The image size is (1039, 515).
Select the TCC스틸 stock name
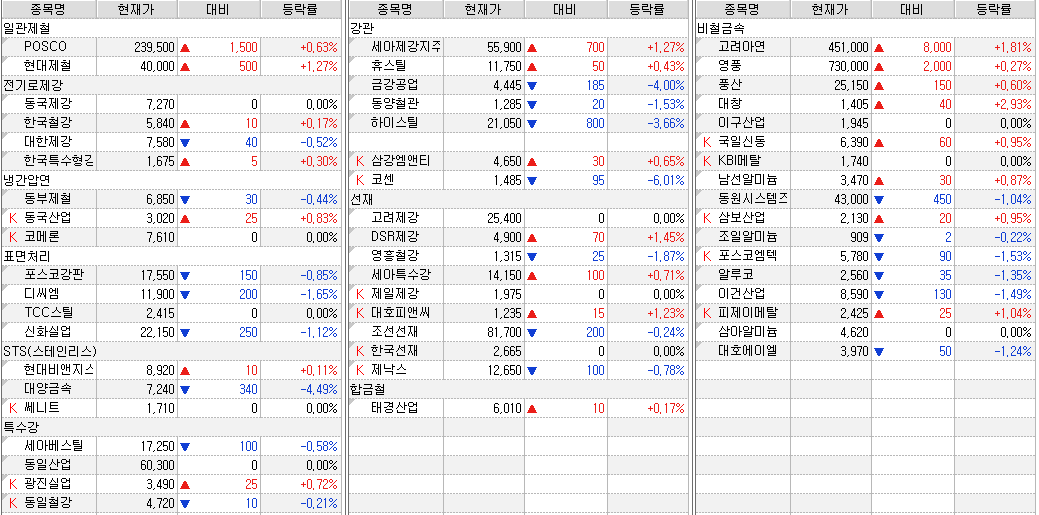[48, 313]
